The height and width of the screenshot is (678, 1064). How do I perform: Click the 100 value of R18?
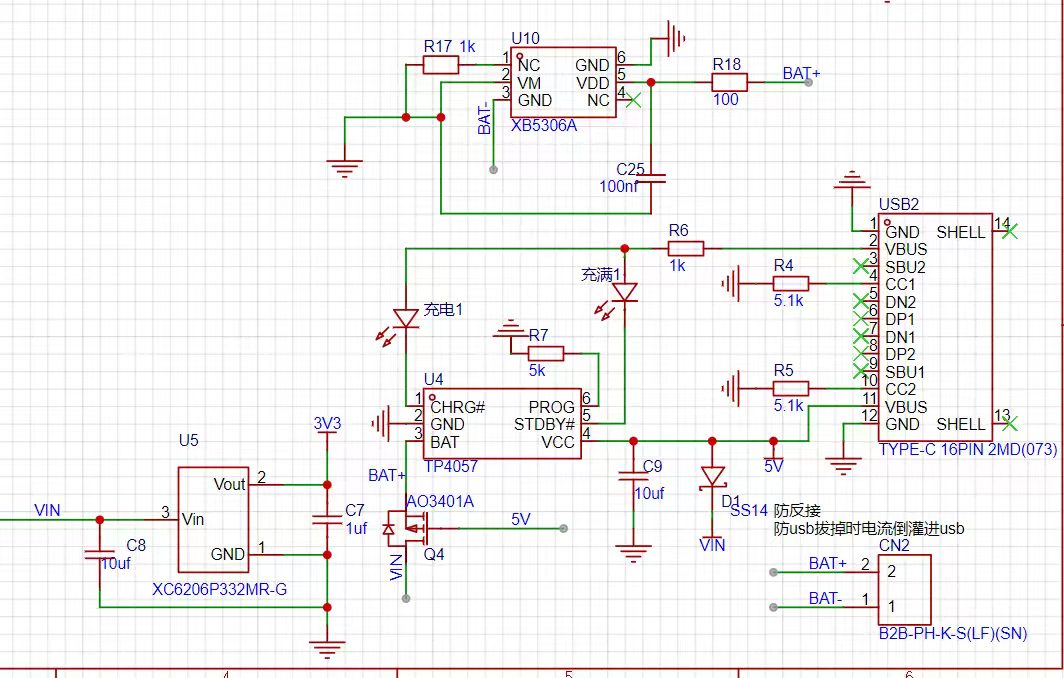(725, 100)
